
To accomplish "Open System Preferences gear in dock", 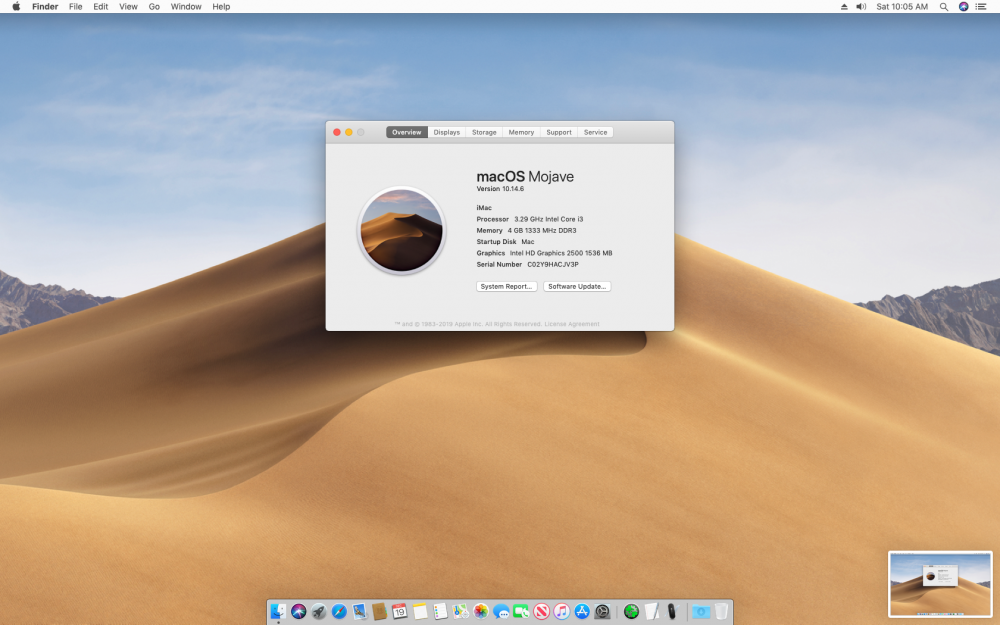I will (x=602, y=612).
